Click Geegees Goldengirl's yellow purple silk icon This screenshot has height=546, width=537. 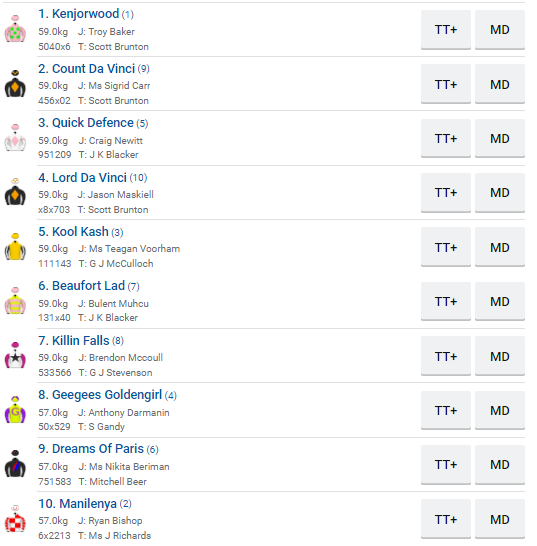(15, 410)
